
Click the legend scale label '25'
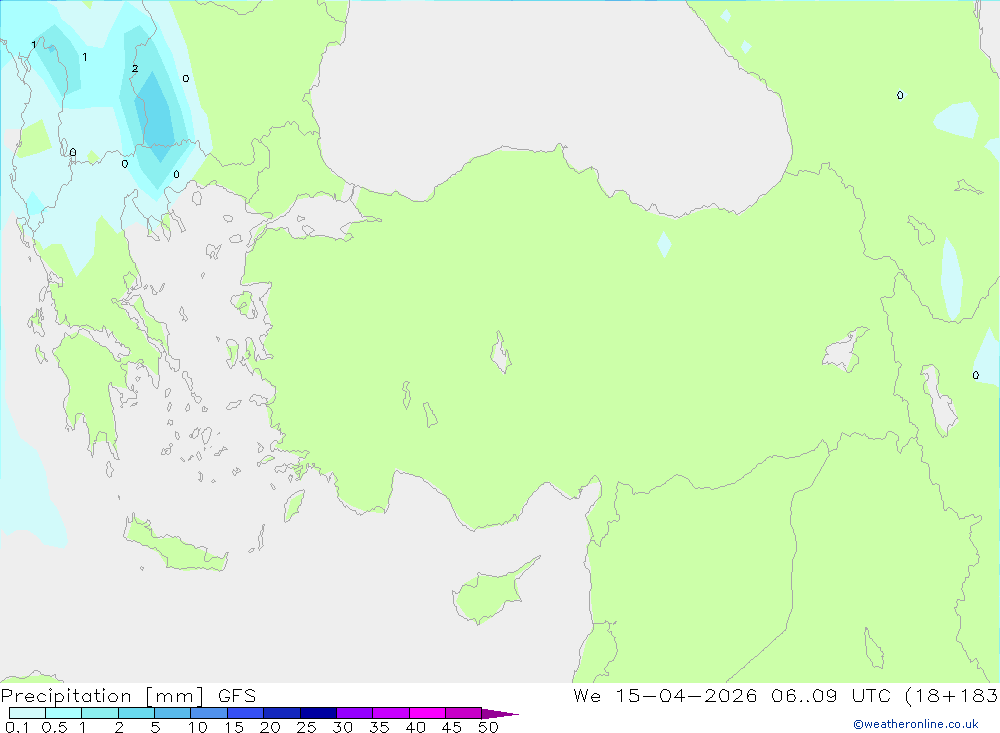click(306, 727)
